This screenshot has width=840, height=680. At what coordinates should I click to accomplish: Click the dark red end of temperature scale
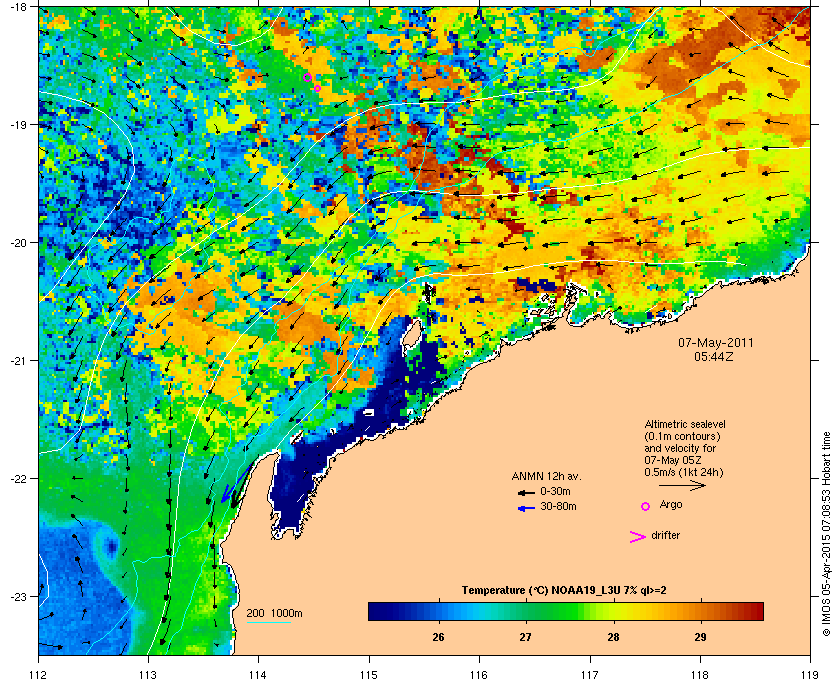pos(758,611)
